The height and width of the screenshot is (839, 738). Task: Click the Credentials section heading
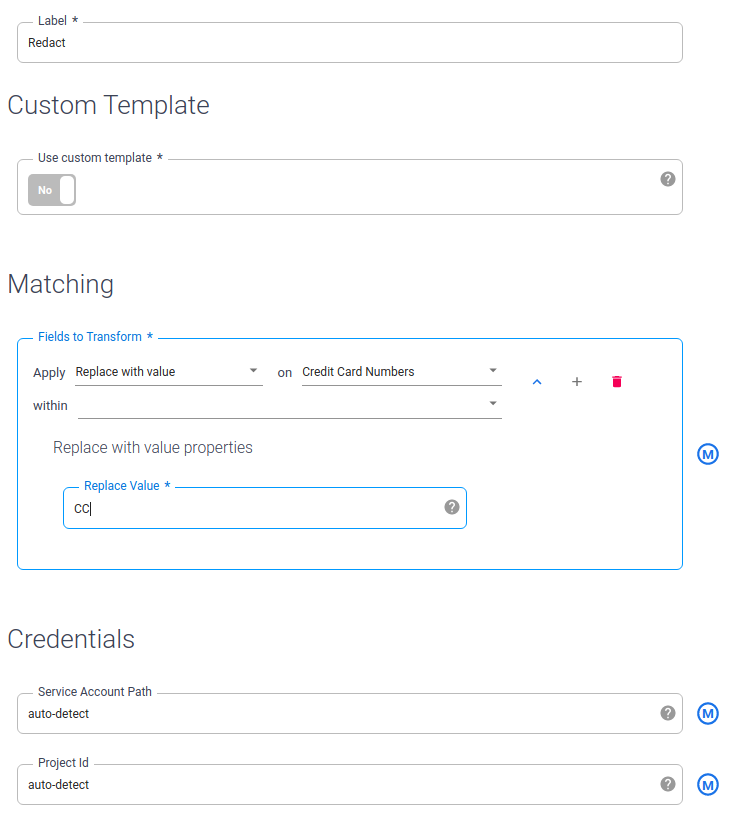pos(71,639)
